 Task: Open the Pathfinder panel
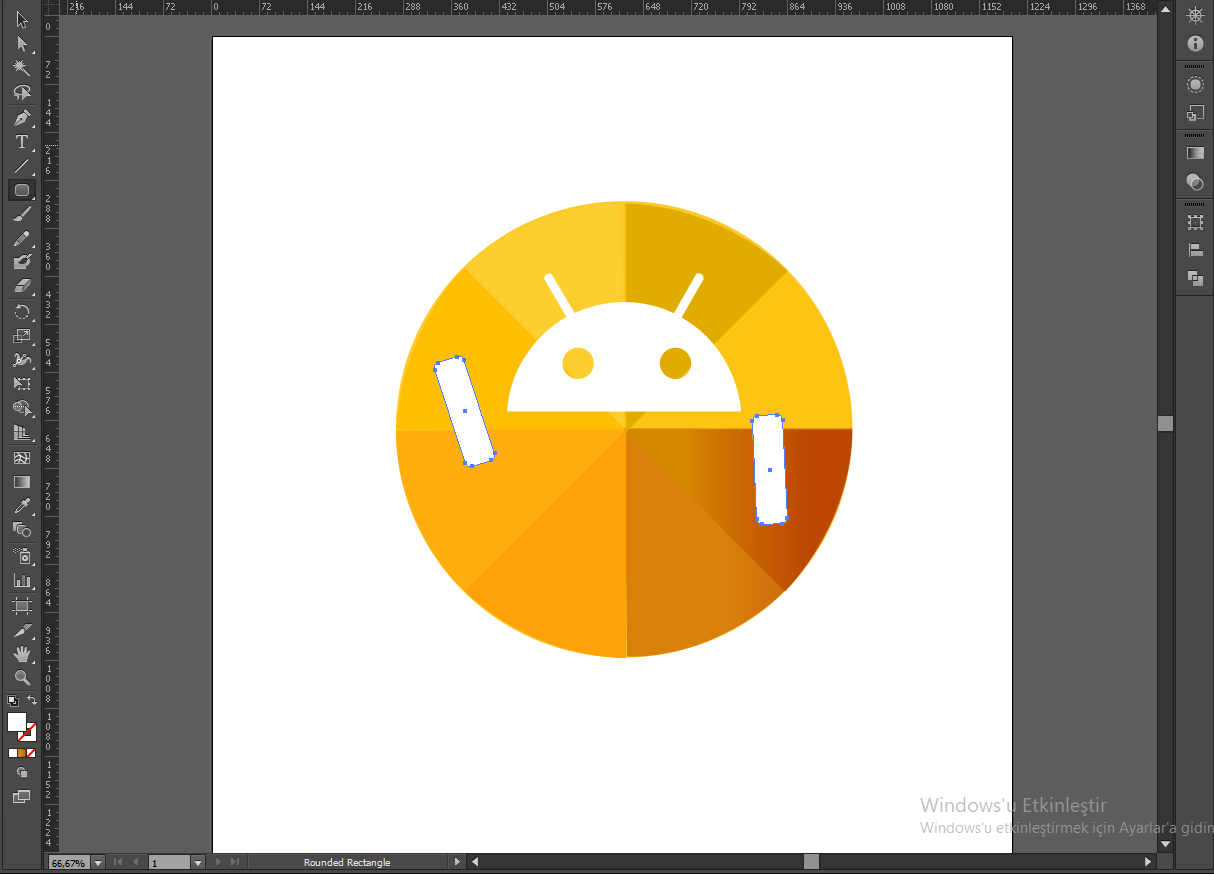click(1194, 278)
